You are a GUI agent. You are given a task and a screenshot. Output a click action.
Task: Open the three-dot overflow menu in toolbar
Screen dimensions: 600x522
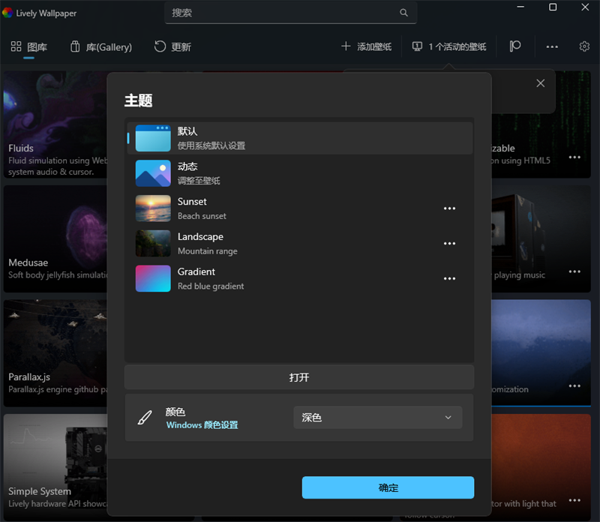pos(552,46)
